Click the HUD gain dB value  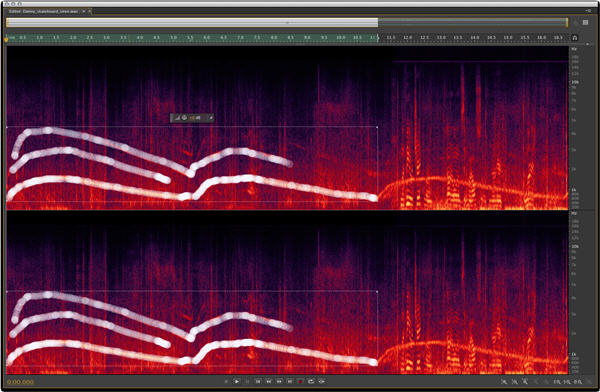195,118
